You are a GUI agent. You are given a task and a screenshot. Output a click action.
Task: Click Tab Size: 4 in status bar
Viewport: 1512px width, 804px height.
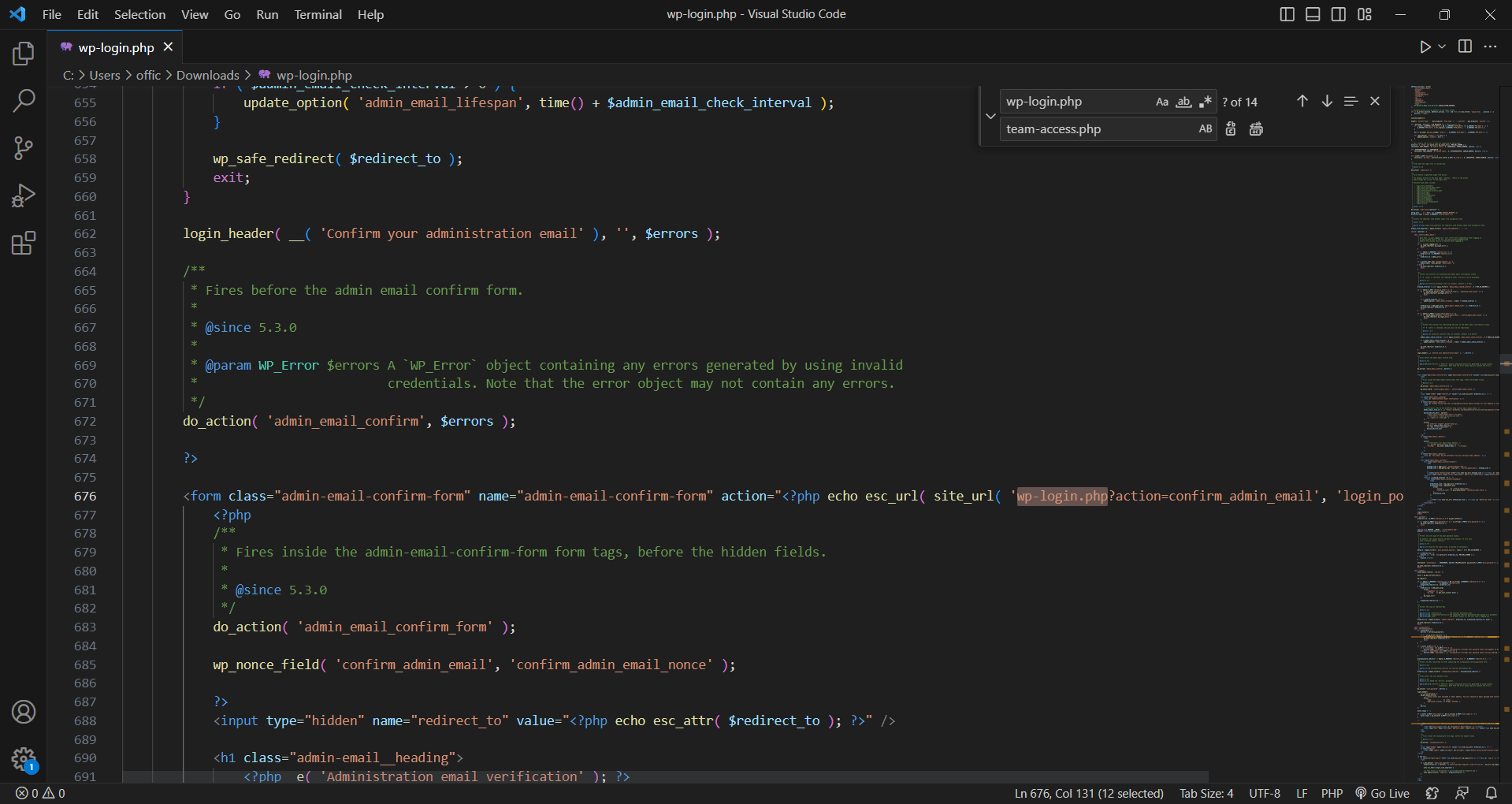click(x=1206, y=793)
